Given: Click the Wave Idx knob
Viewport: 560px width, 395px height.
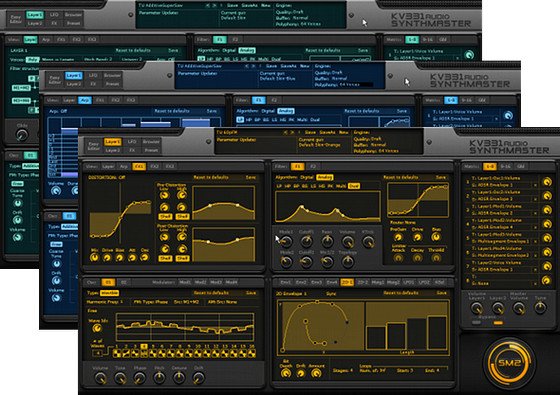Looking at the screenshot, I should (x=97, y=329).
